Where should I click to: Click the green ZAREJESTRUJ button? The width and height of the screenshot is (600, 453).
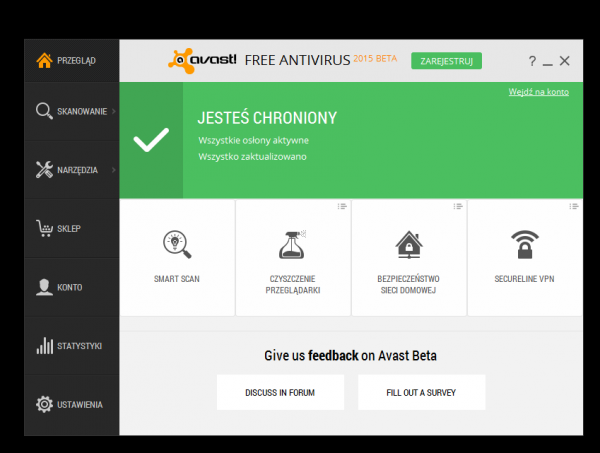click(447, 61)
